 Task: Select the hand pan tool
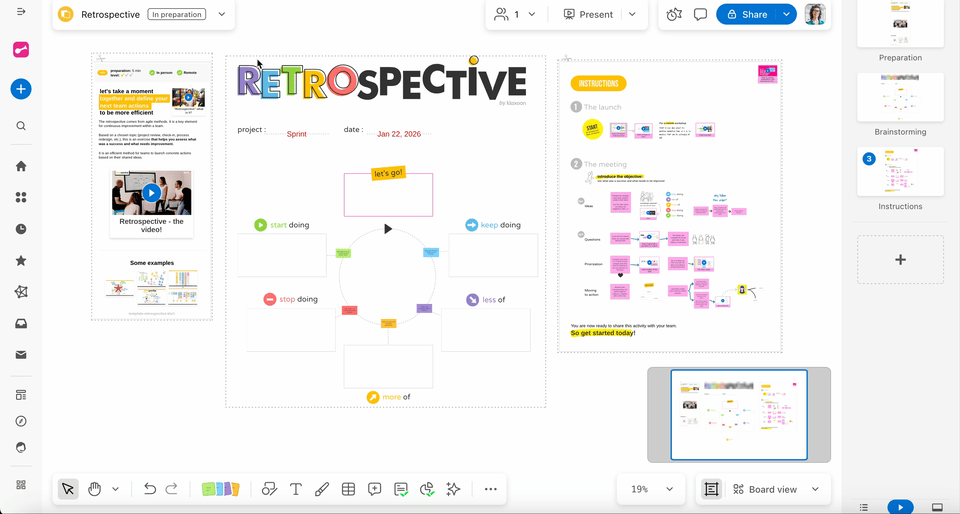coord(94,489)
